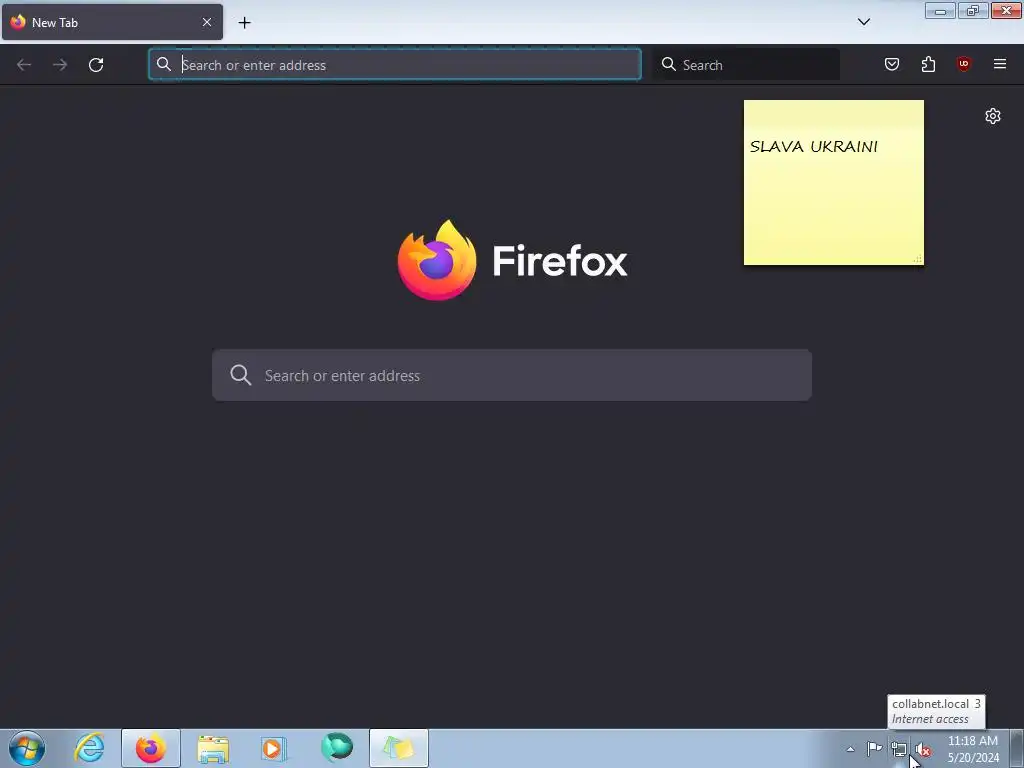Click the Sticky Notes taskbar button

pyautogui.click(x=399, y=748)
